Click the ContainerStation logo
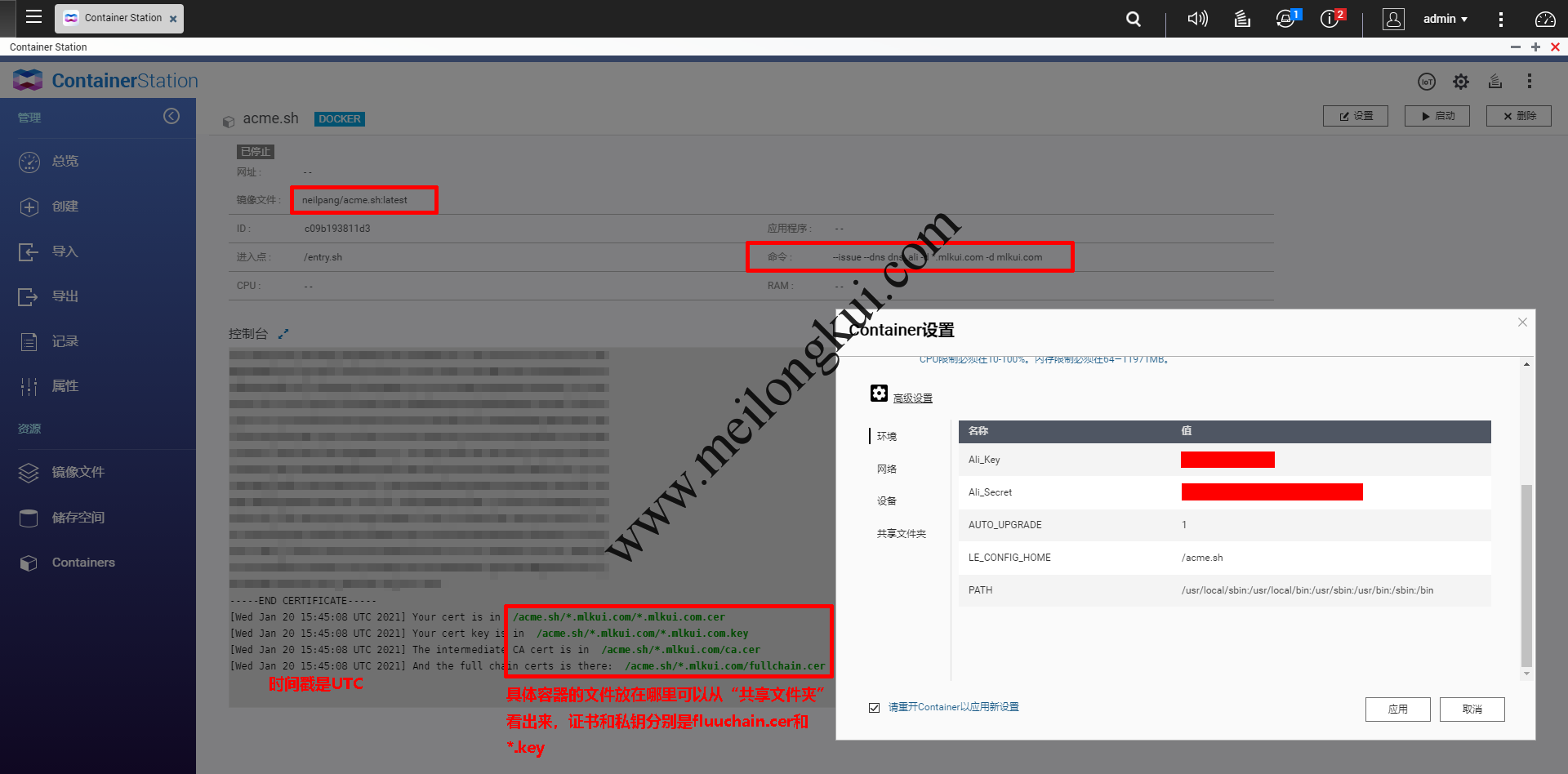This screenshot has width=1568, height=774. pyautogui.click(x=105, y=80)
